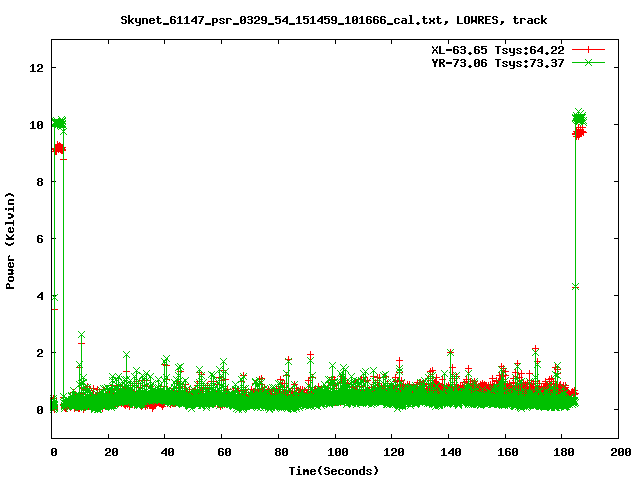Click the plot title text at top
640x480 pixels.
[334, 19]
